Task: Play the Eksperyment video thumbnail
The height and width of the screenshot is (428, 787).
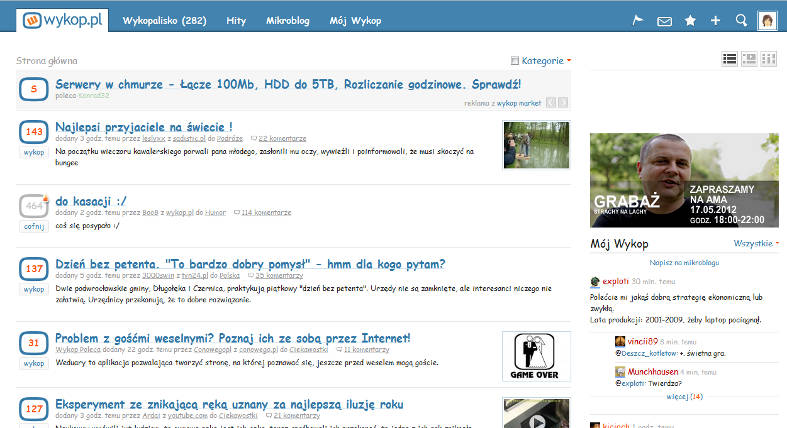Action: coord(536,413)
